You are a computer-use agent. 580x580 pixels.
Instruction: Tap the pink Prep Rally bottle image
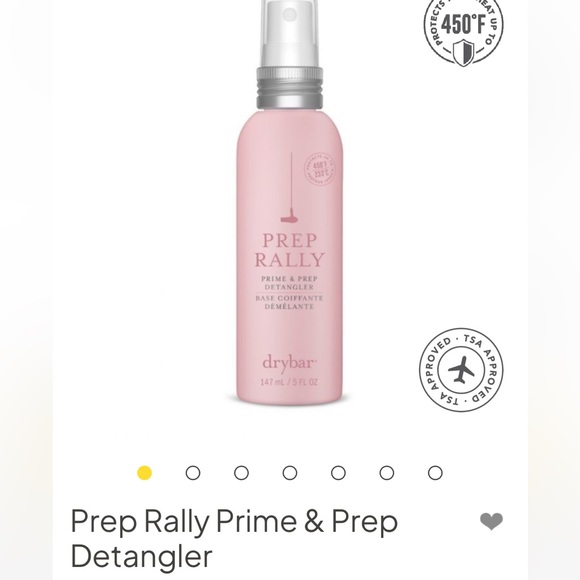click(290, 202)
